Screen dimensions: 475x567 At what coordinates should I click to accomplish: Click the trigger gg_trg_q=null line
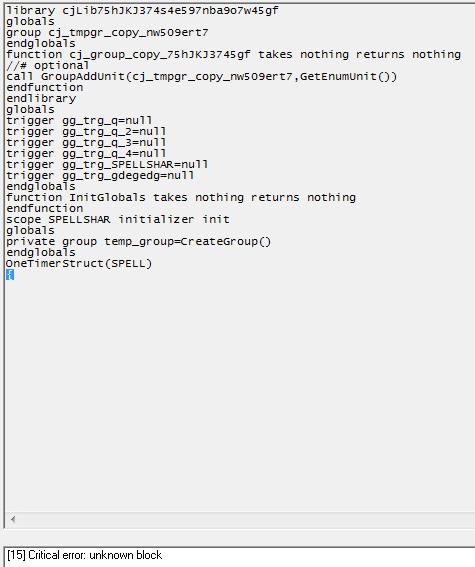[x=79, y=120]
